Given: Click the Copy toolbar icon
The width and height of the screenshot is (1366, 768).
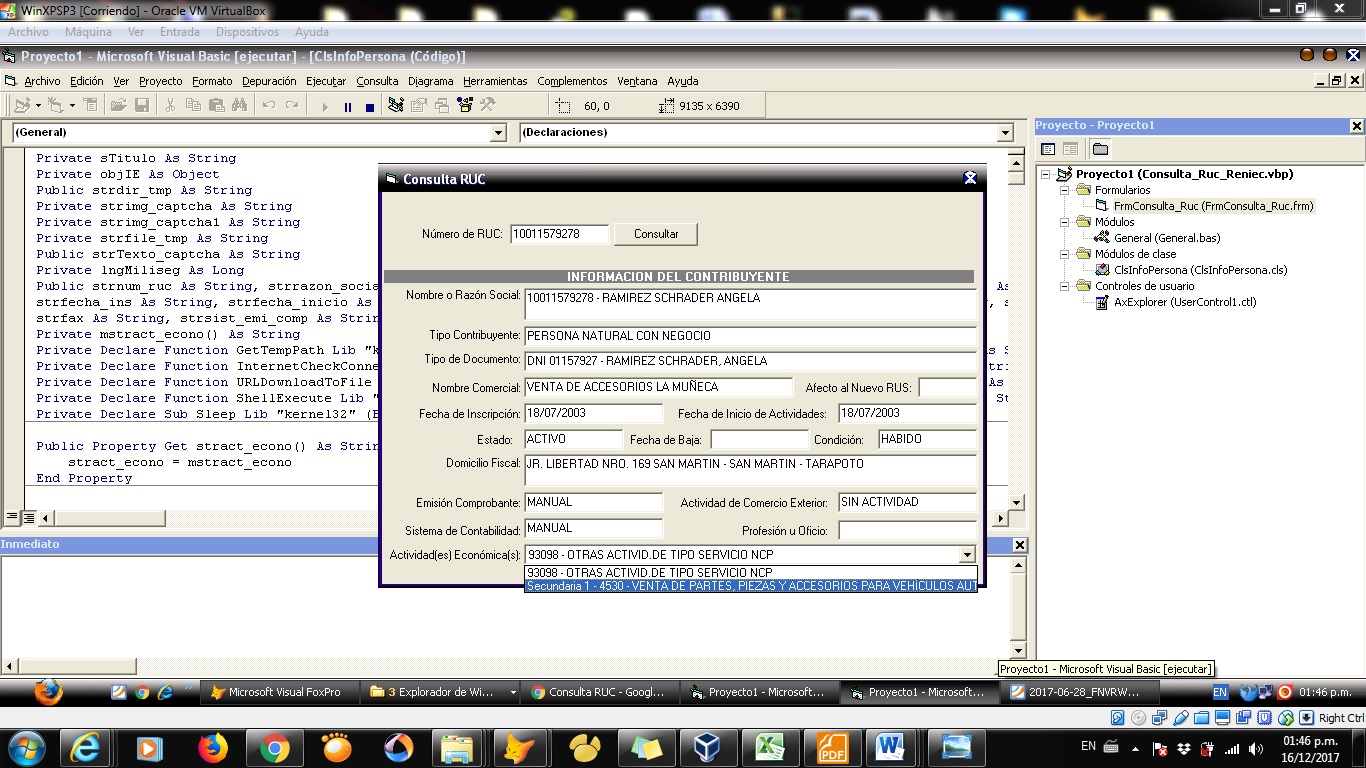Looking at the screenshot, I should point(193,105).
